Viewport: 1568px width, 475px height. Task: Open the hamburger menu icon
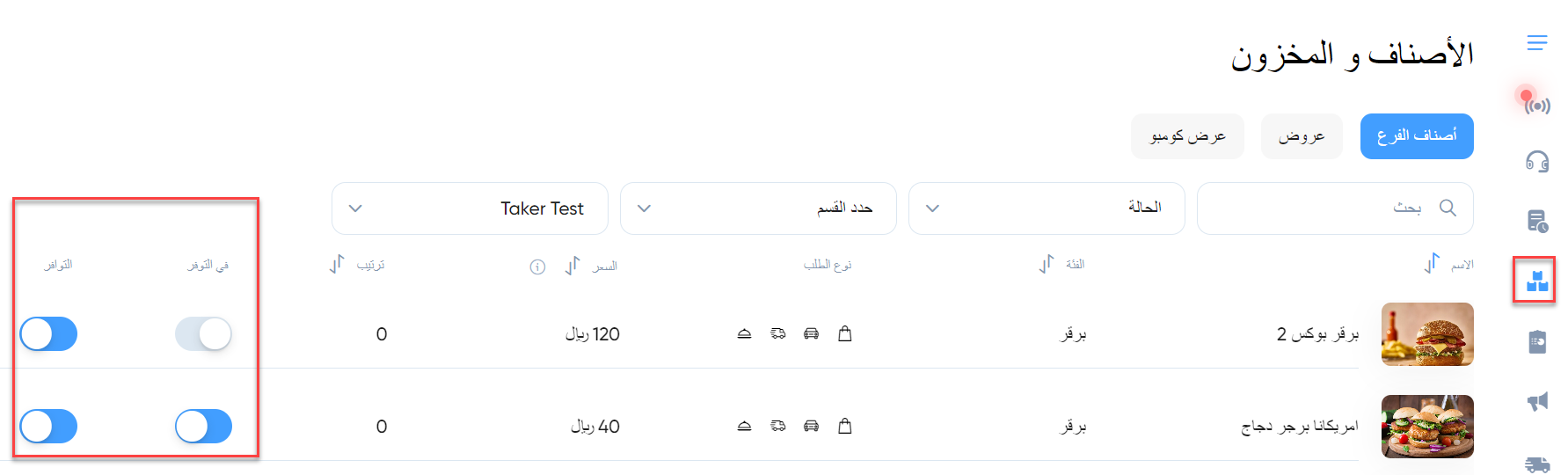[1536, 42]
